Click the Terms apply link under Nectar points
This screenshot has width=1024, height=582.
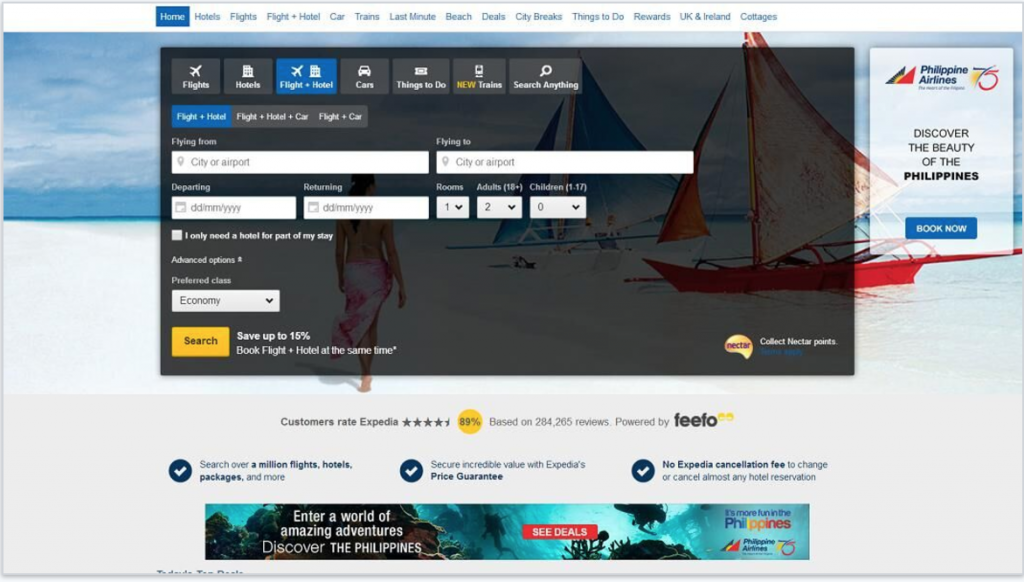click(781, 352)
